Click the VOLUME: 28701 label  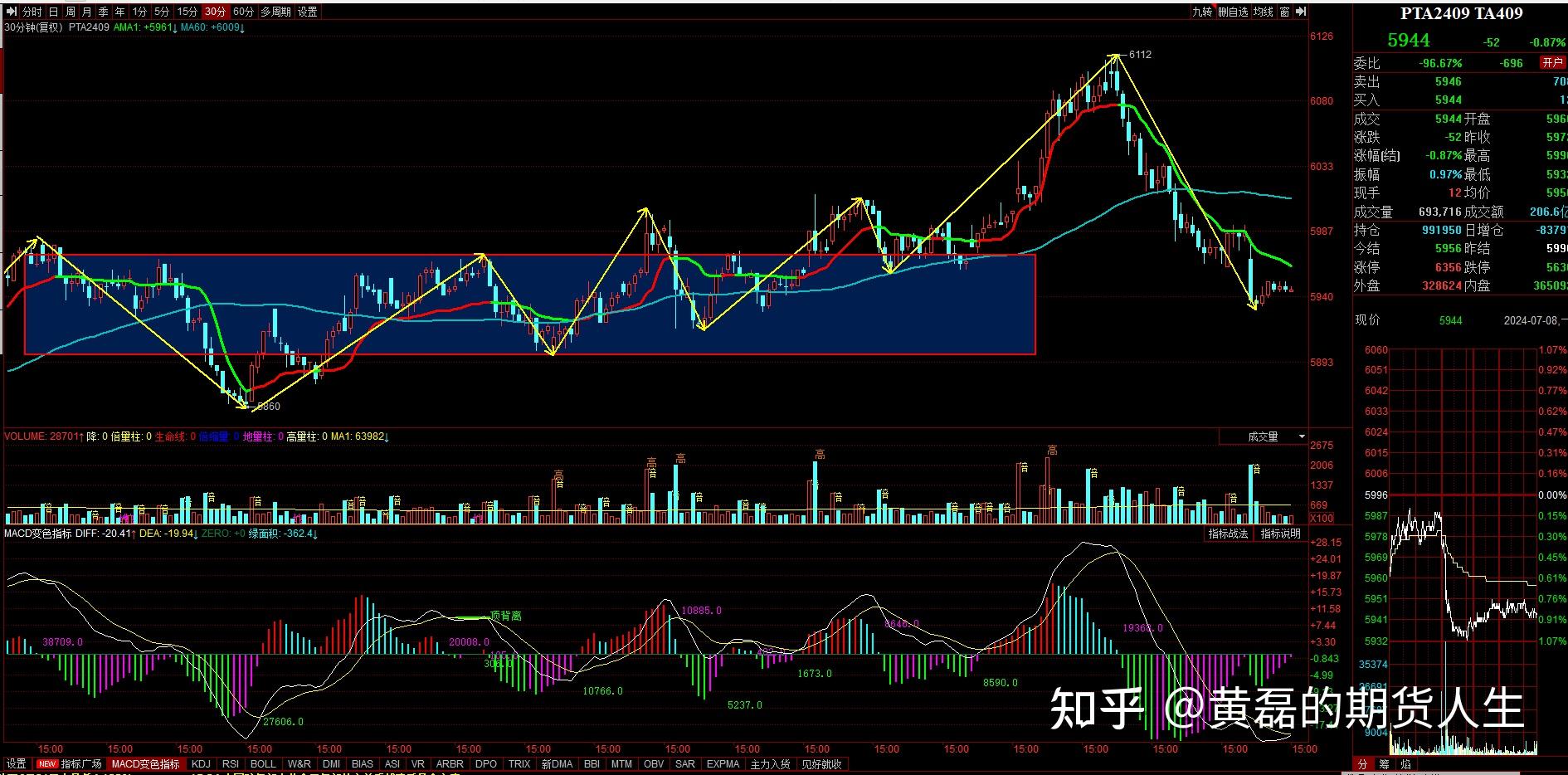[44, 436]
